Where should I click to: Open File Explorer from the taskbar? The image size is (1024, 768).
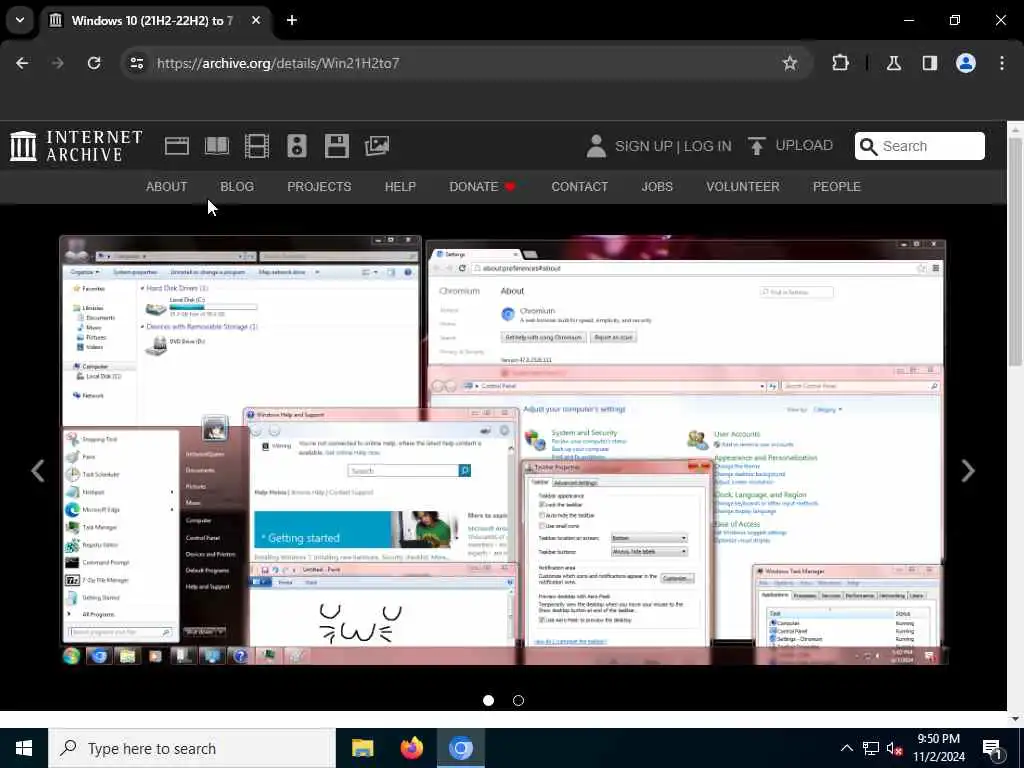[362, 748]
